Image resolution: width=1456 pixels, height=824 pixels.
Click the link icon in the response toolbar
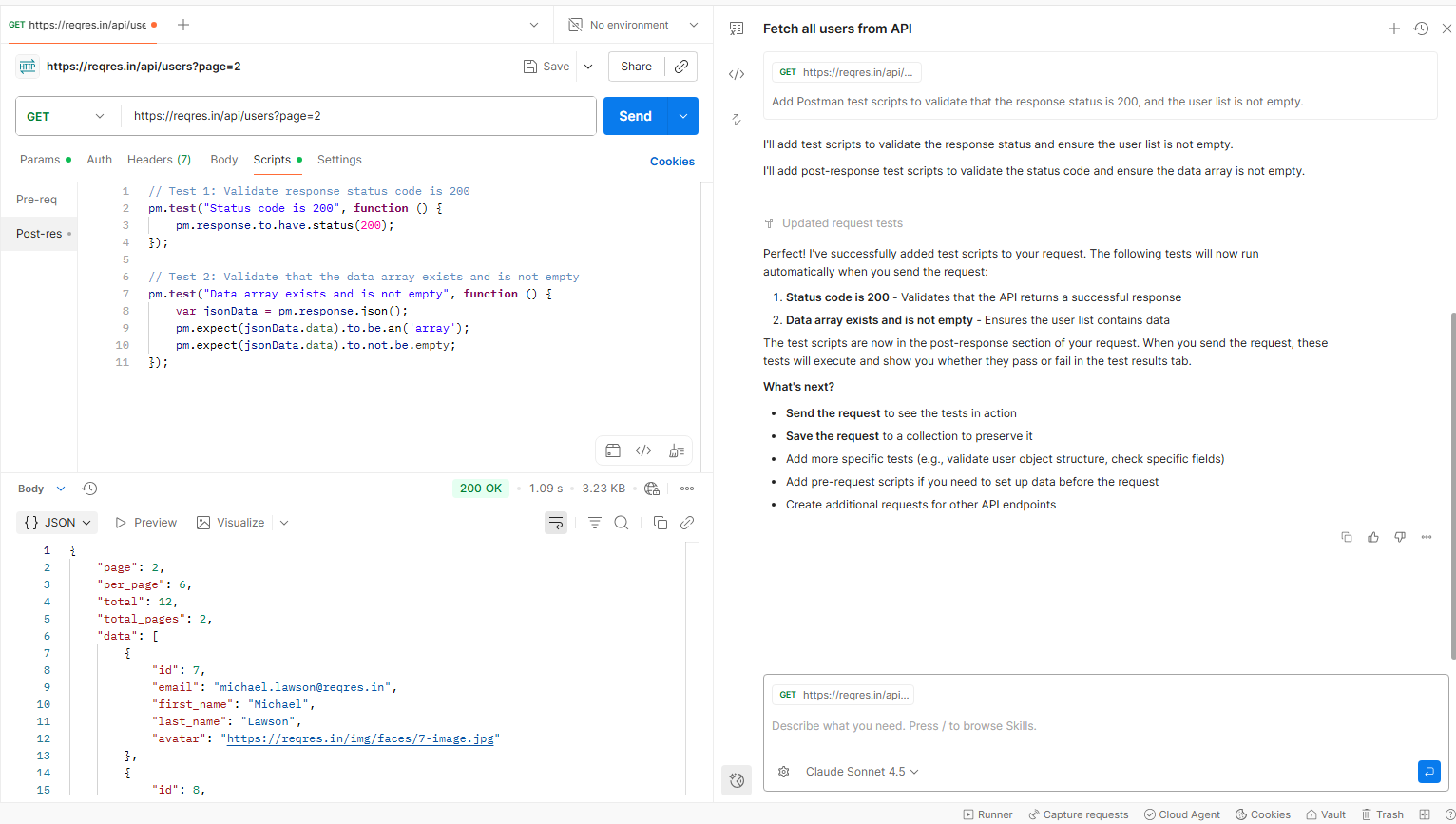click(687, 523)
